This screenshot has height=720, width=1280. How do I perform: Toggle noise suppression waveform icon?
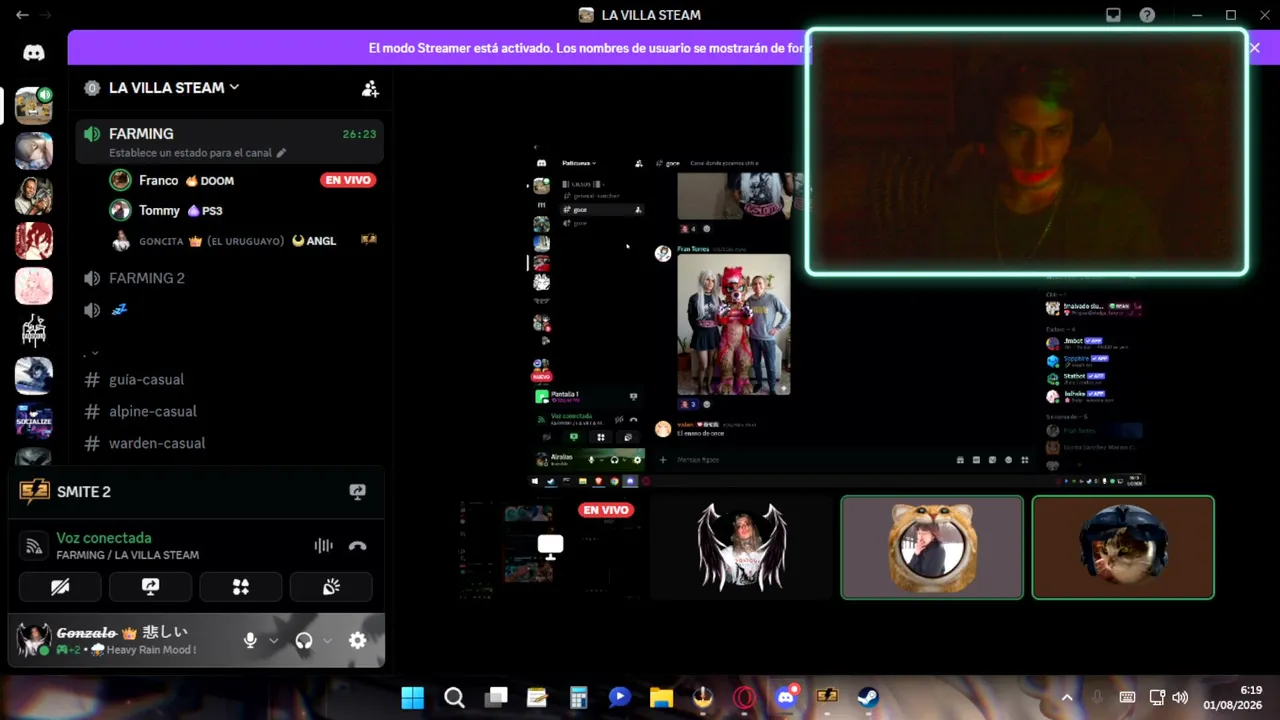pyautogui.click(x=323, y=546)
